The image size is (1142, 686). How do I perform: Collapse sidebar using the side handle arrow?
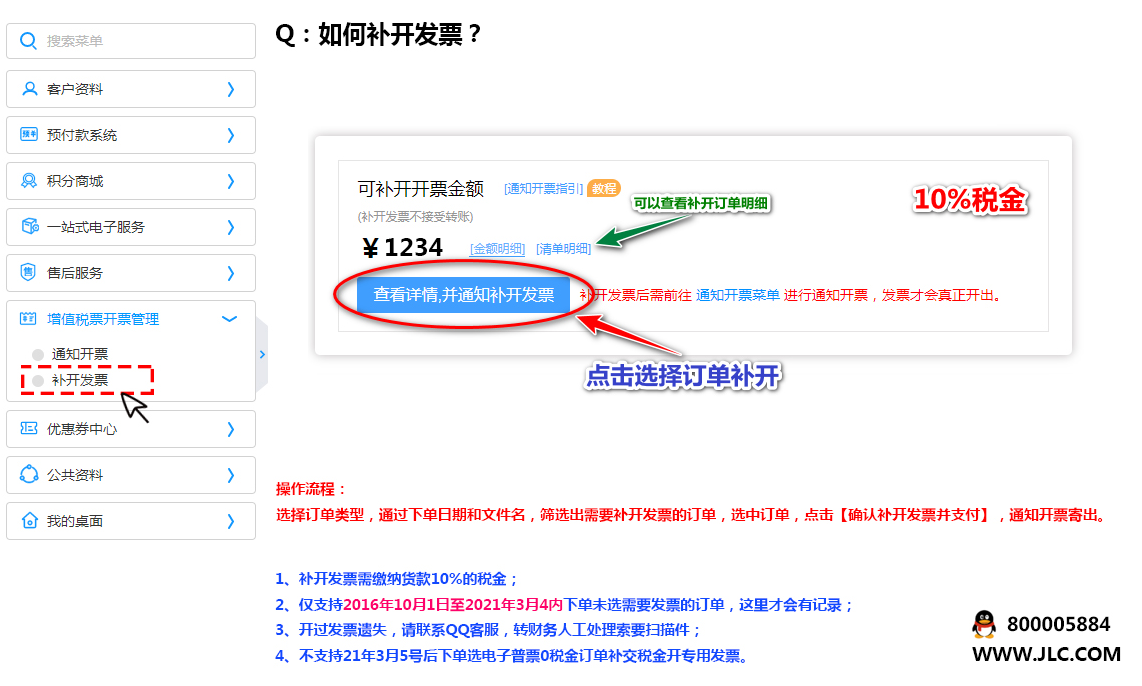click(x=262, y=354)
